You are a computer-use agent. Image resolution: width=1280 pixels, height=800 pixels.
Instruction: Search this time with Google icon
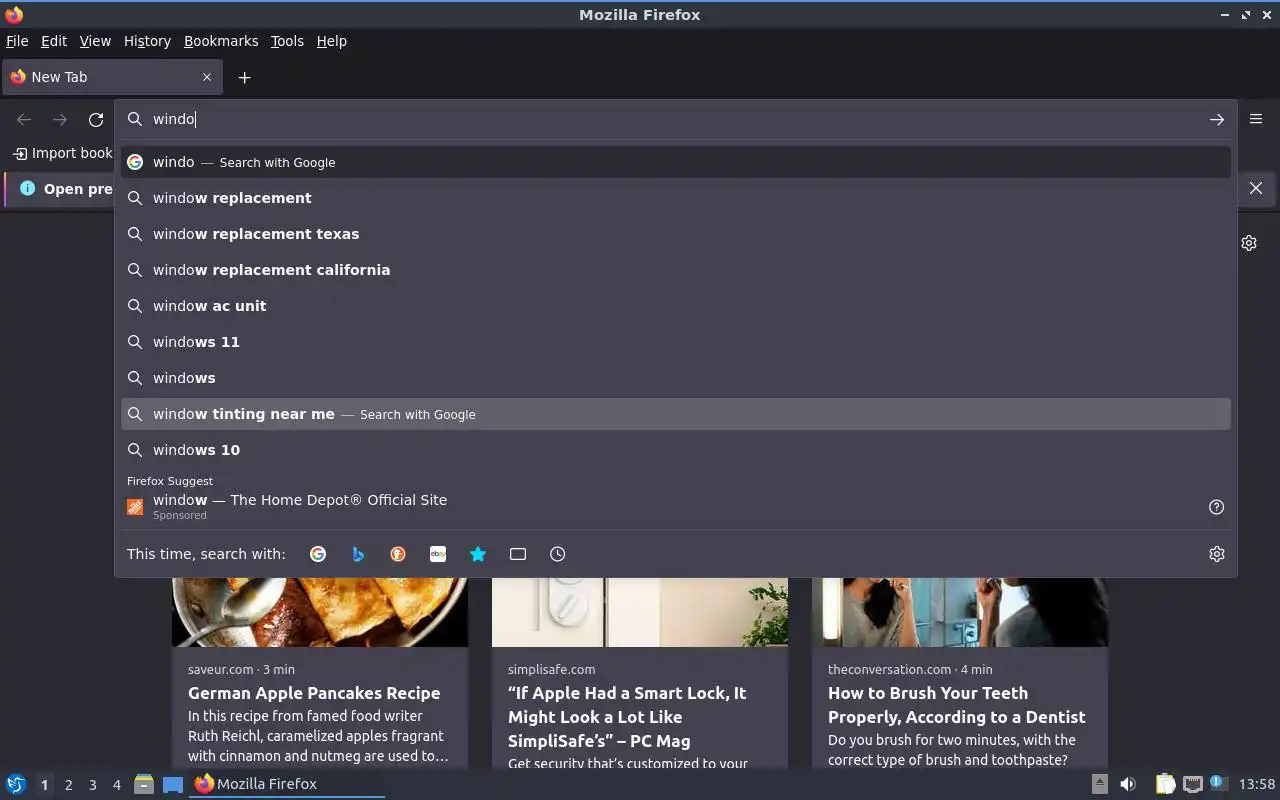pos(318,554)
